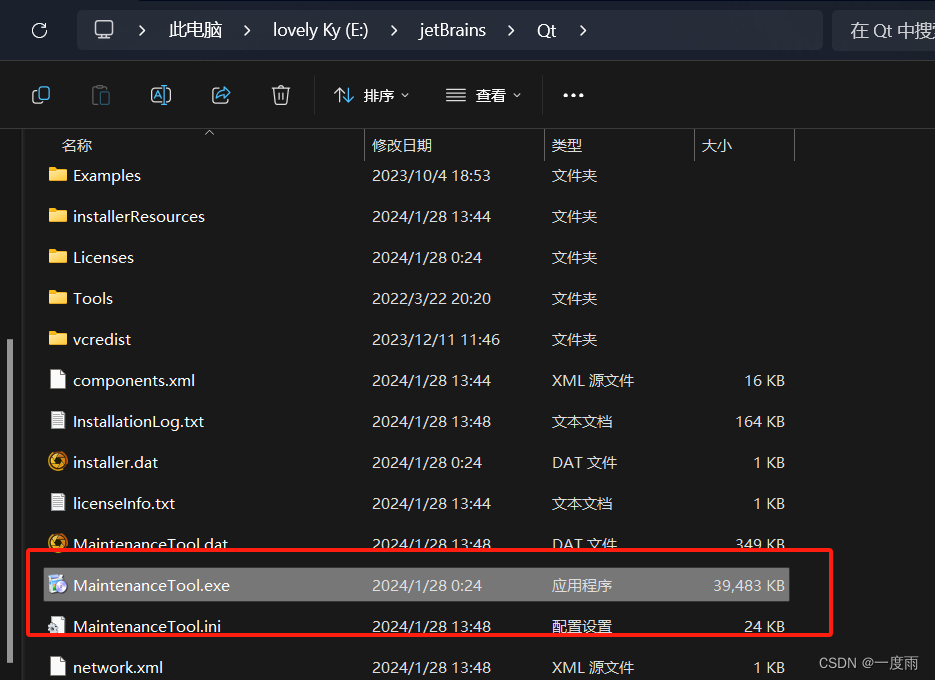
Task: Open the 查看 view dropdown
Action: click(484, 95)
